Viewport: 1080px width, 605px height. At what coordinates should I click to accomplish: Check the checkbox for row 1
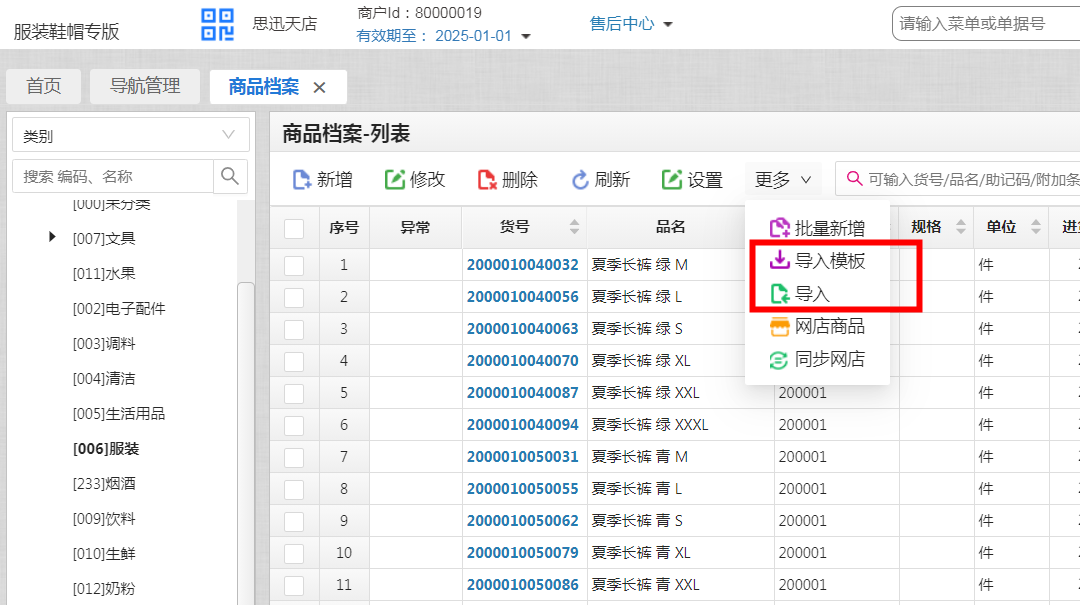click(x=294, y=264)
